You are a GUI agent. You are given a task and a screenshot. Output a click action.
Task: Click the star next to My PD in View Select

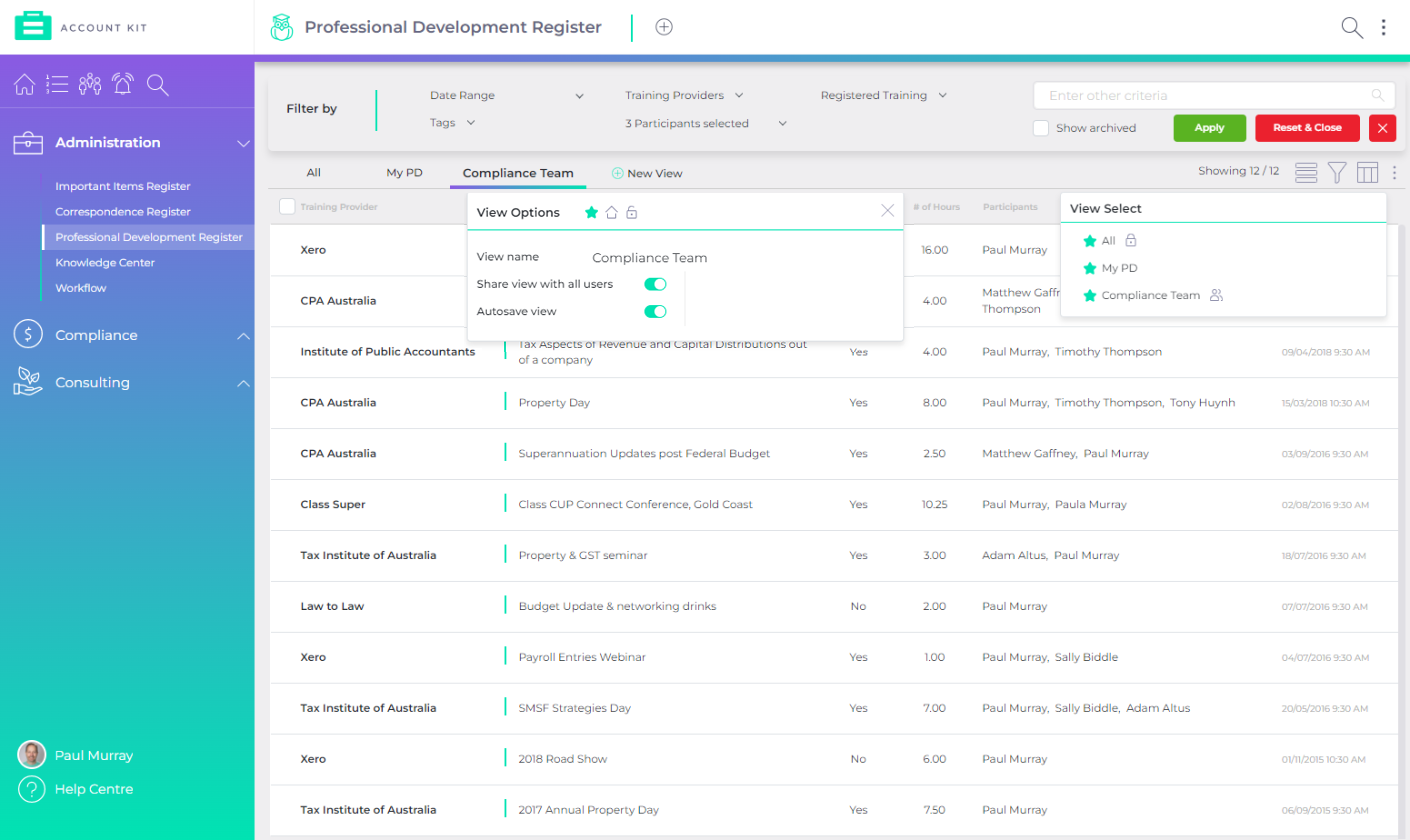[1090, 268]
